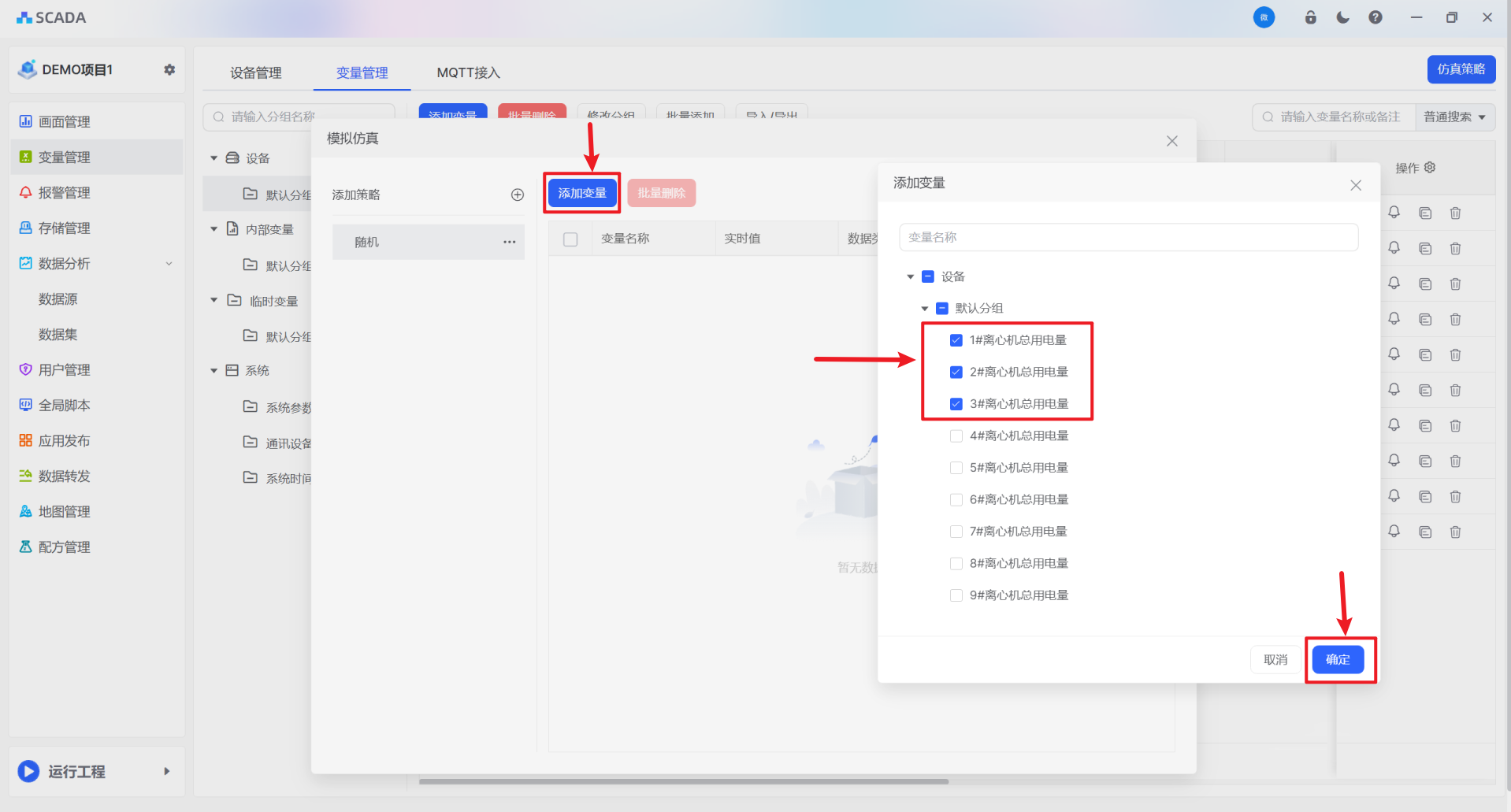Viewport: 1511px width, 812px height.
Task: Click the plus icon beside 添加策略
Action: 518,195
